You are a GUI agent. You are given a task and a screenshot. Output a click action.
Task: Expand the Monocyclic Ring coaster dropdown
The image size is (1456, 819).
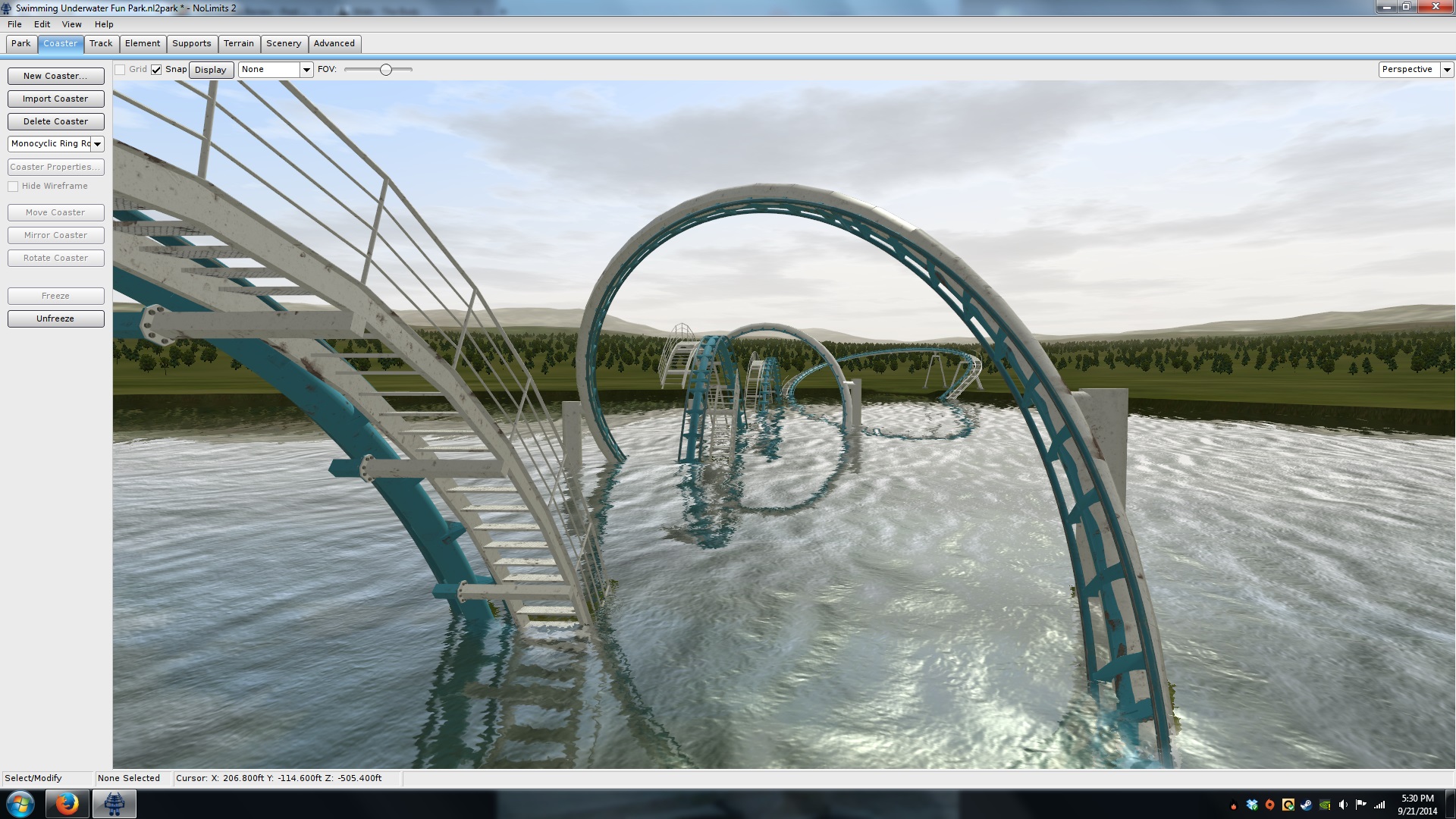(x=97, y=144)
